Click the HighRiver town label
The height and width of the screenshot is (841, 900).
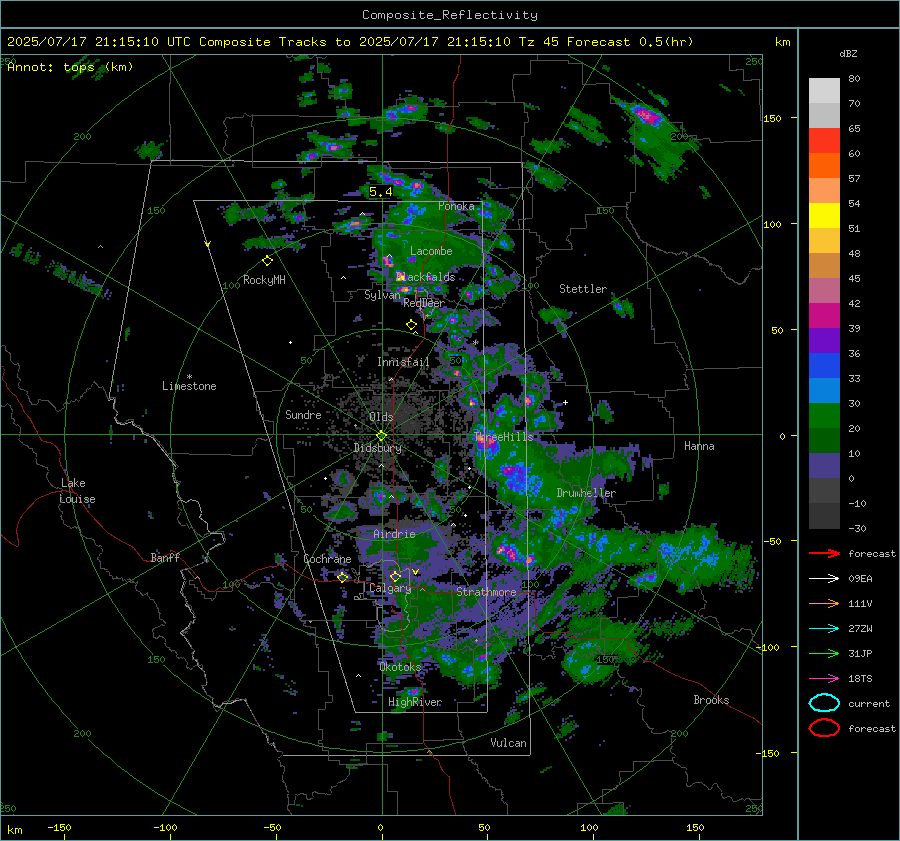point(415,702)
